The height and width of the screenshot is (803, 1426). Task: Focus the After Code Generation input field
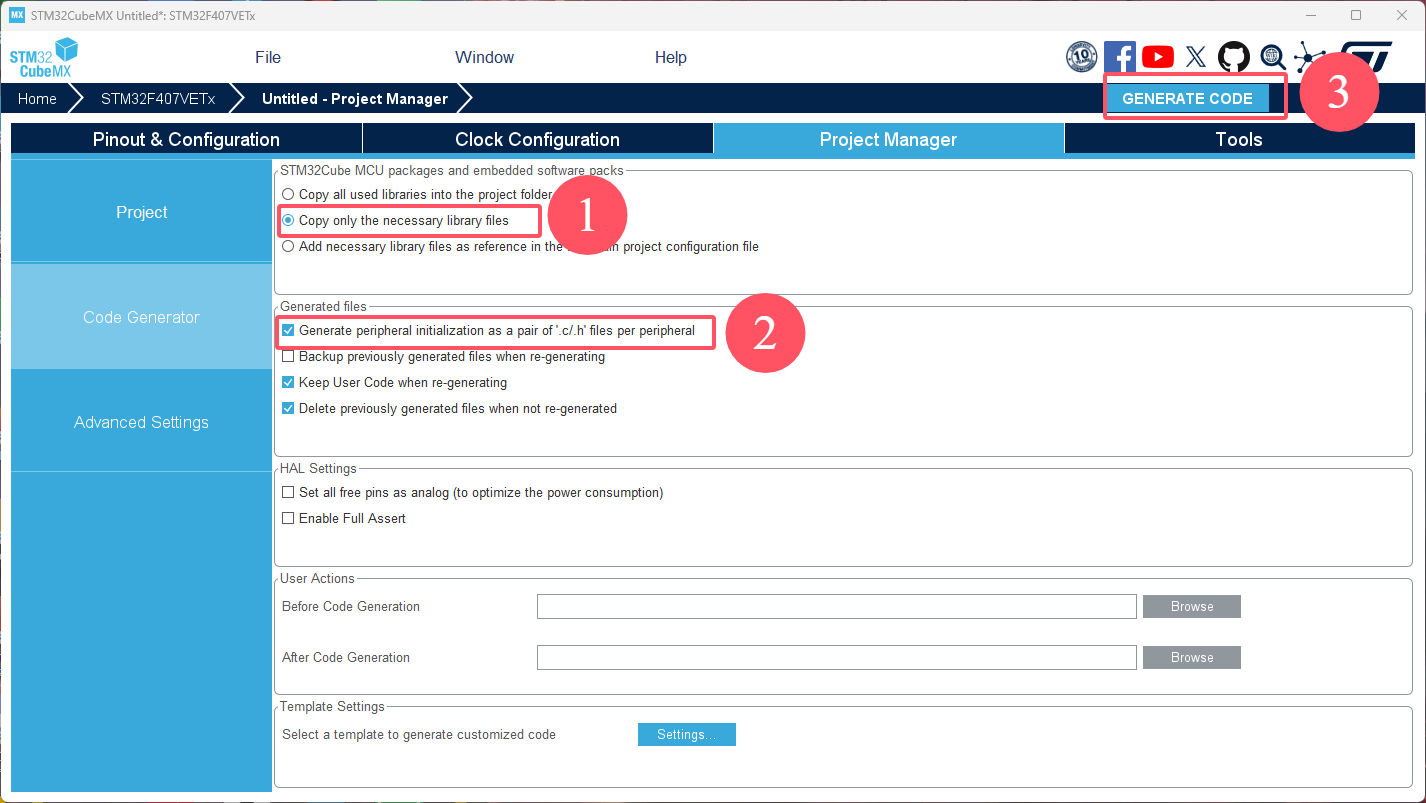click(x=837, y=657)
